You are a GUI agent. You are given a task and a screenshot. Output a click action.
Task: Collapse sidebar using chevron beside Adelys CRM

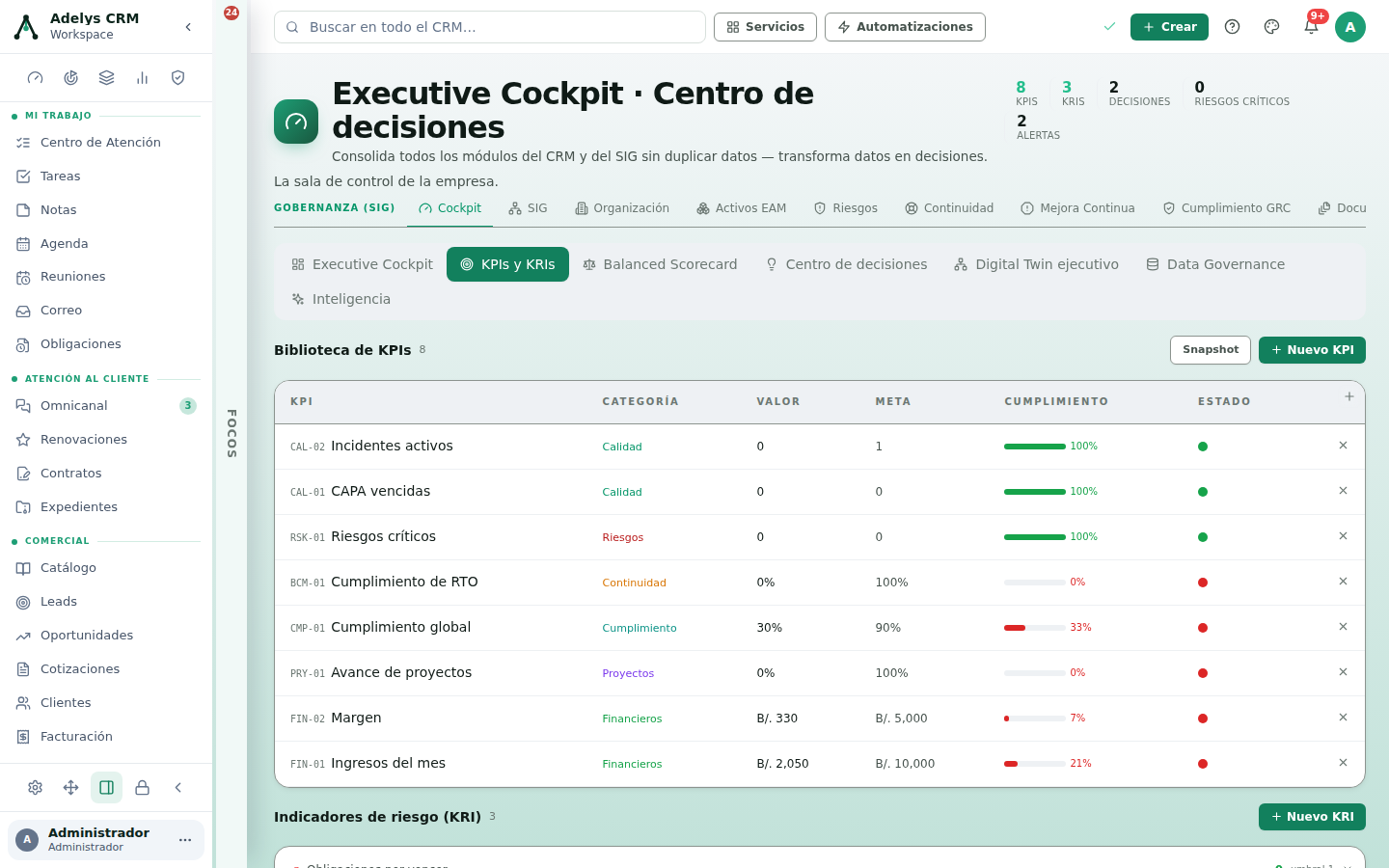tap(188, 27)
